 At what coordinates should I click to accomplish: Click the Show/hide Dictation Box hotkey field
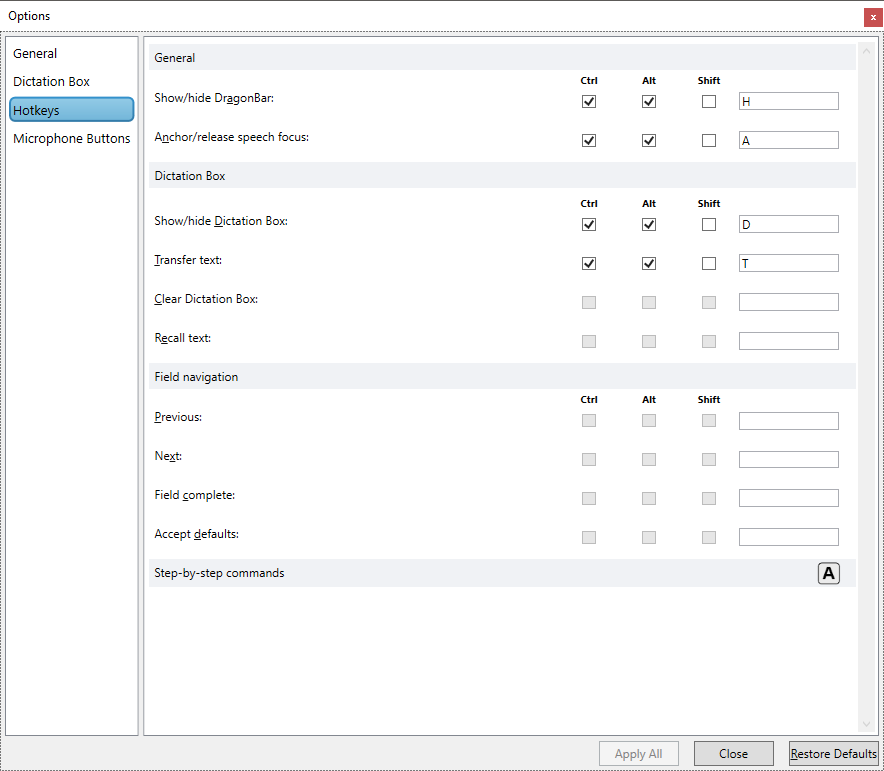click(788, 224)
